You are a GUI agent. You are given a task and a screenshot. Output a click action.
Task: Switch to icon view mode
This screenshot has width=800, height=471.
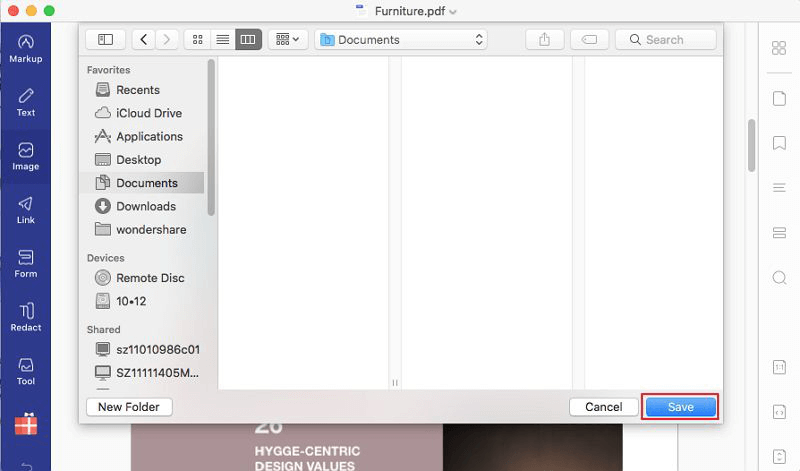point(197,40)
